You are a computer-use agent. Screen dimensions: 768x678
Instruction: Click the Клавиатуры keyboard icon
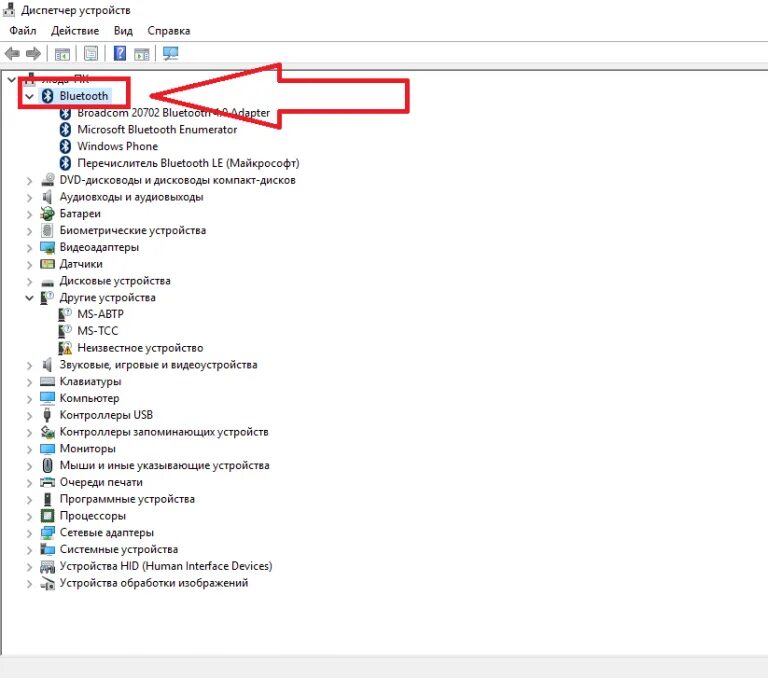48,382
